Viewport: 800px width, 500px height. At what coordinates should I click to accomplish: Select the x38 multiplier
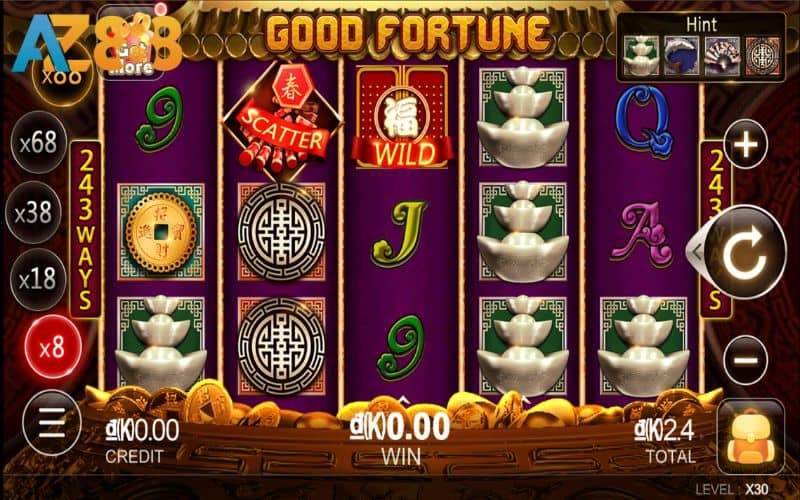(x=34, y=212)
